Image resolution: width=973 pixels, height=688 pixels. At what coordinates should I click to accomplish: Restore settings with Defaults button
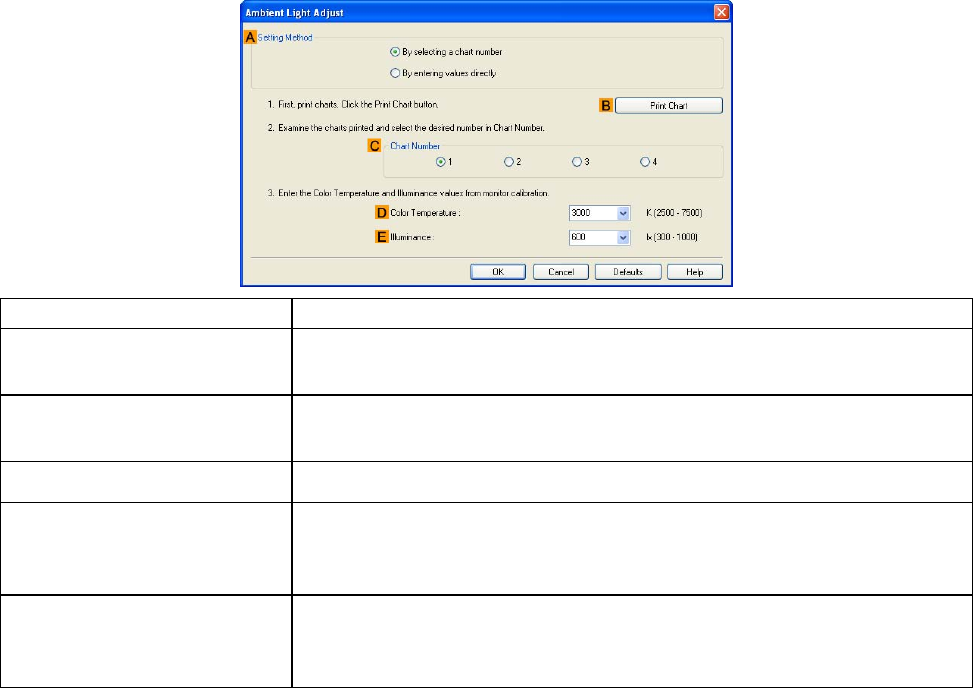click(628, 272)
